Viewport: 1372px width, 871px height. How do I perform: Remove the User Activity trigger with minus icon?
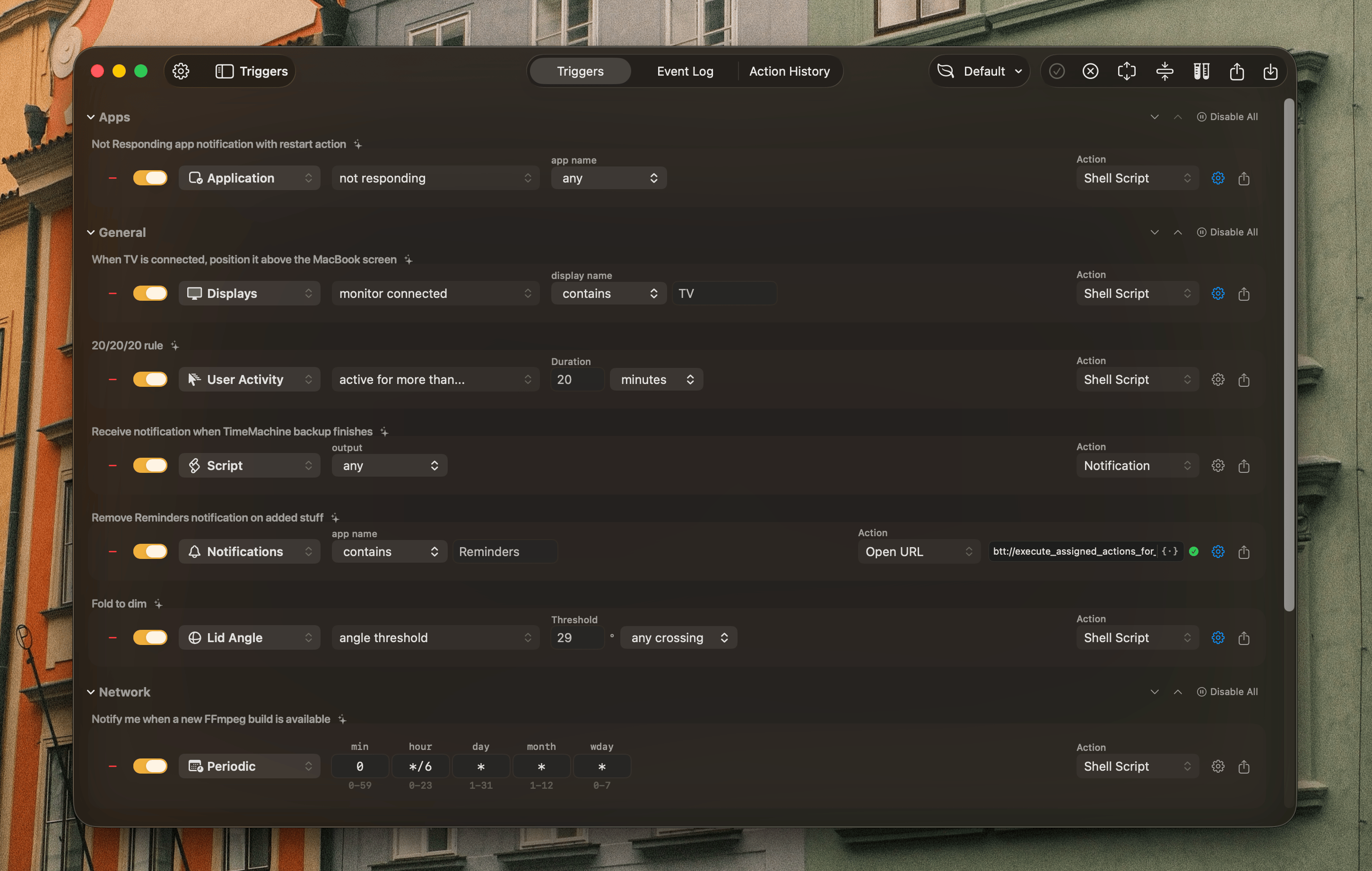click(x=112, y=380)
